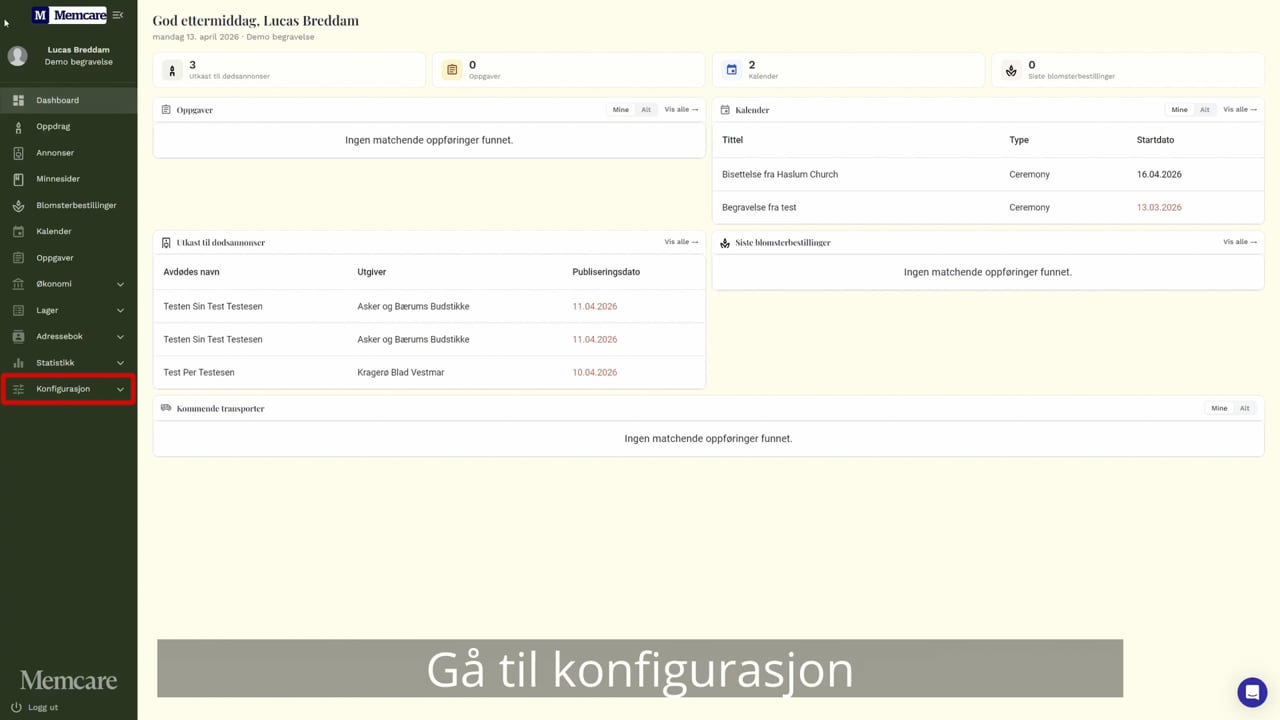Click the Kalender summary card icon
The width and height of the screenshot is (1280, 720).
pyautogui.click(x=731, y=70)
